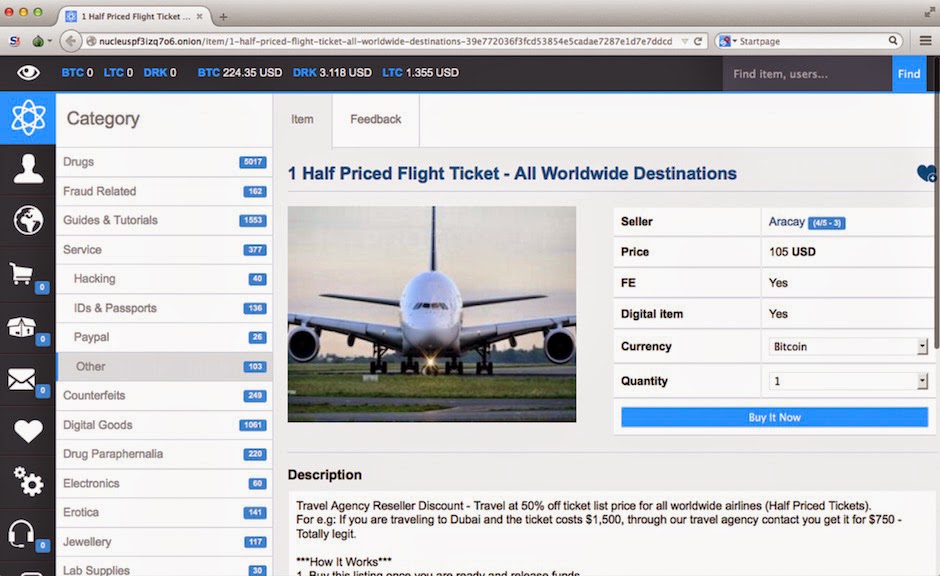Open the Other subcategory

click(164, 366)
